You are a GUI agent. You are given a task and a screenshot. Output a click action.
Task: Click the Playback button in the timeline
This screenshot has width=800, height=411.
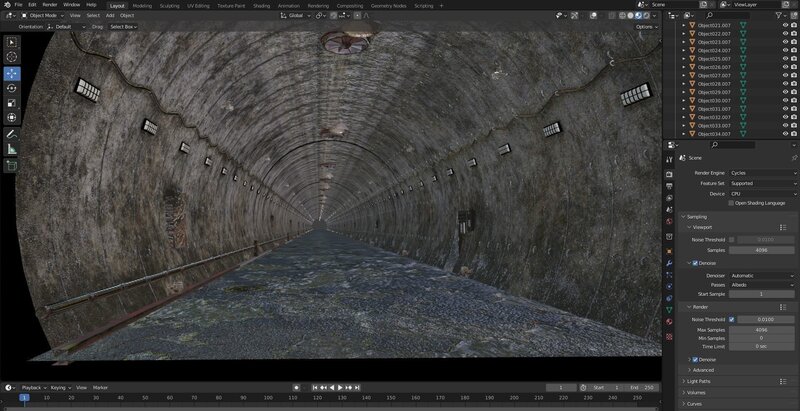pyautogui.click(x=32, y=387)
